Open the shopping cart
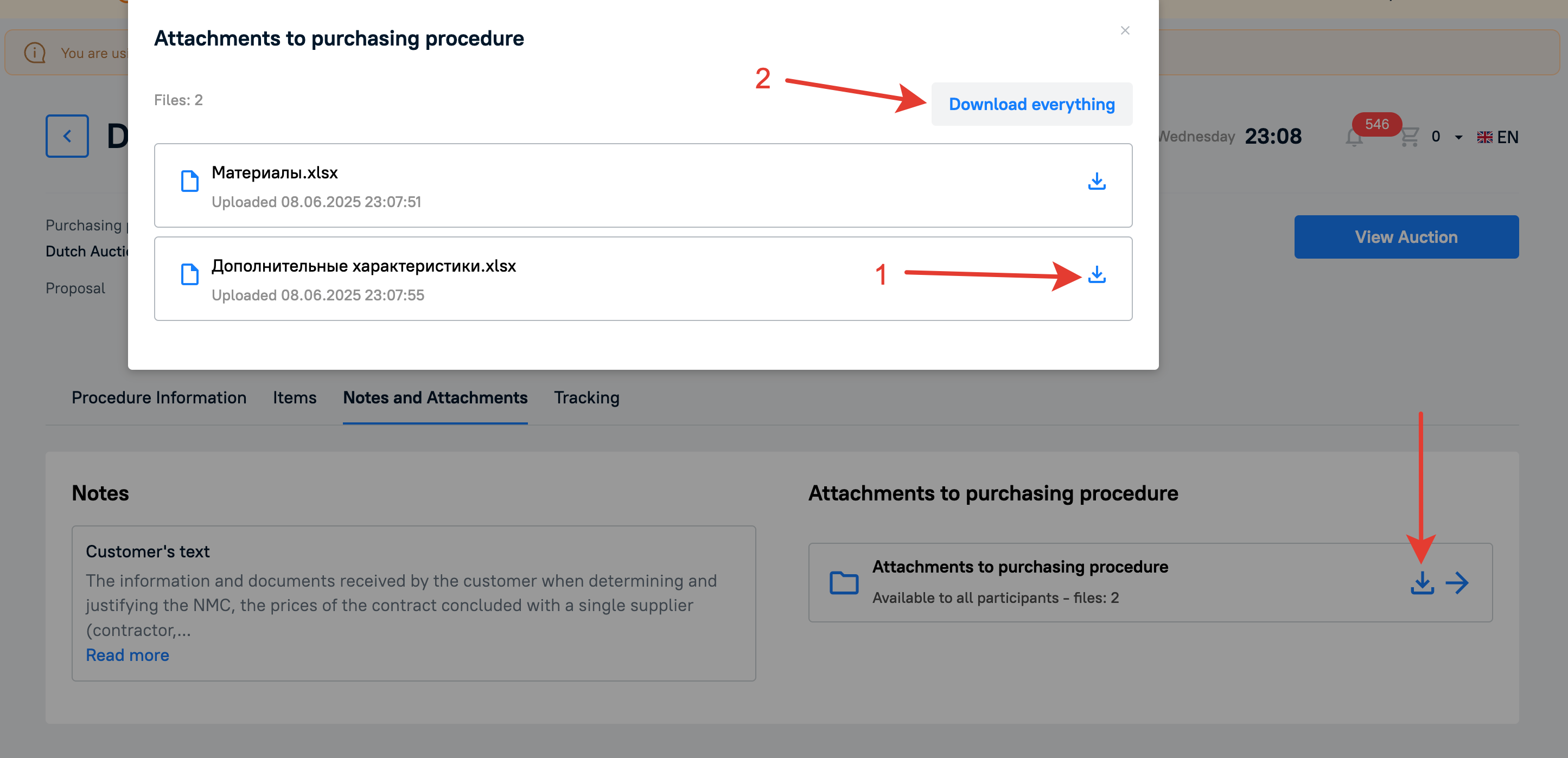 1409,137
